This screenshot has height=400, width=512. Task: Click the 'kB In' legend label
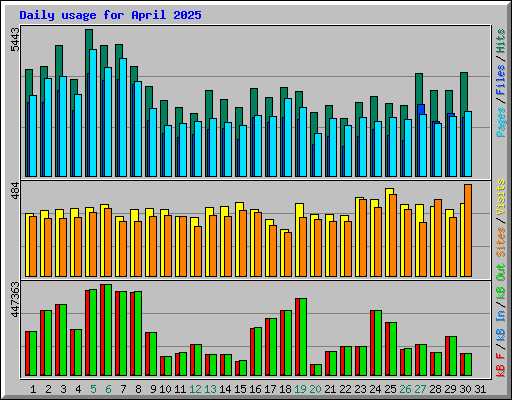pos(501,326)
